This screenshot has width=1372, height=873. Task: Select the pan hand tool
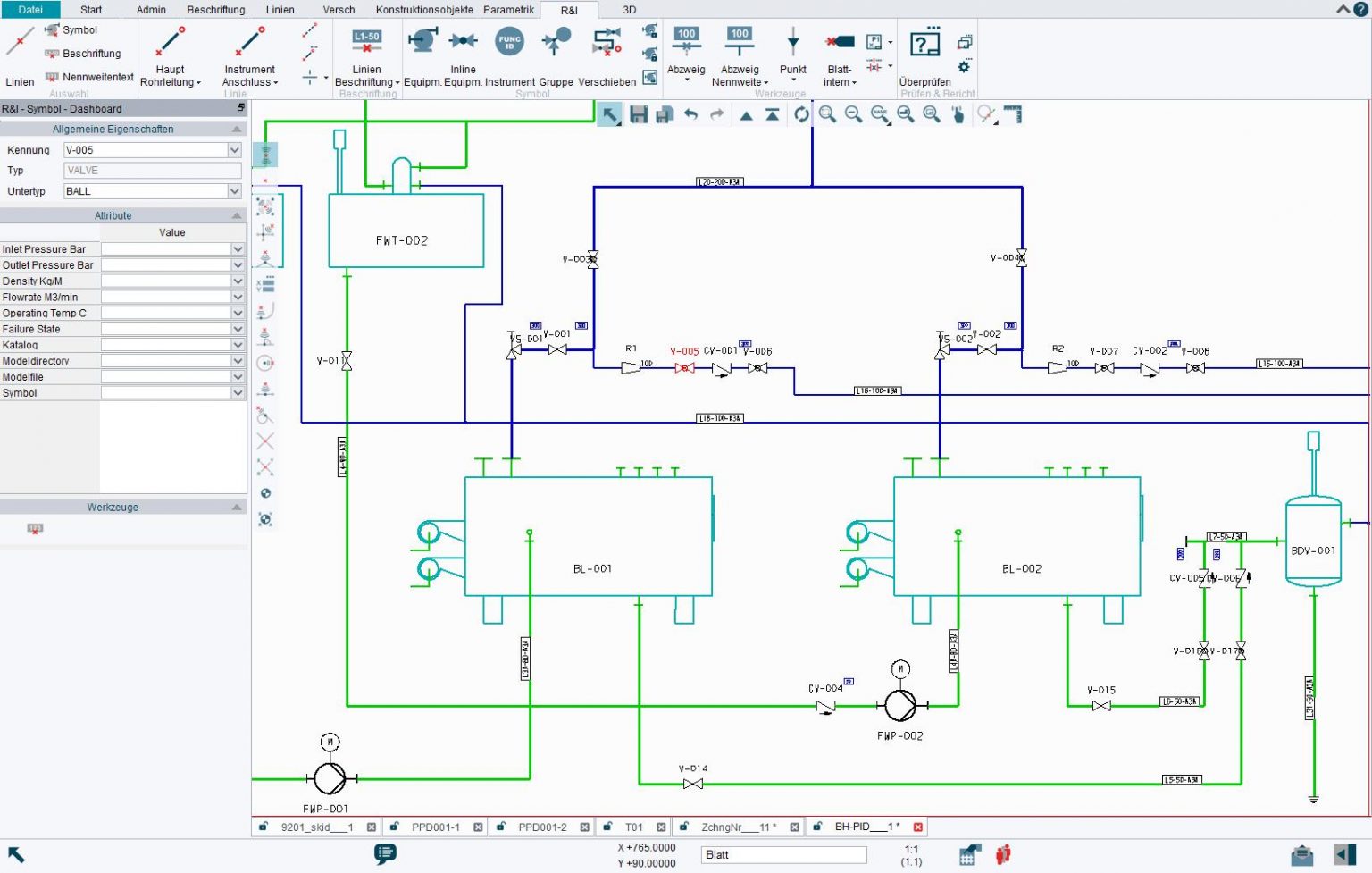click(958, 114)
